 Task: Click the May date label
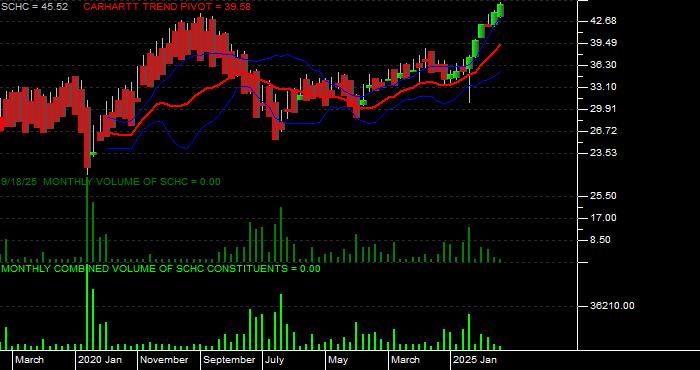pyautogui.click(x=338, y=360)
